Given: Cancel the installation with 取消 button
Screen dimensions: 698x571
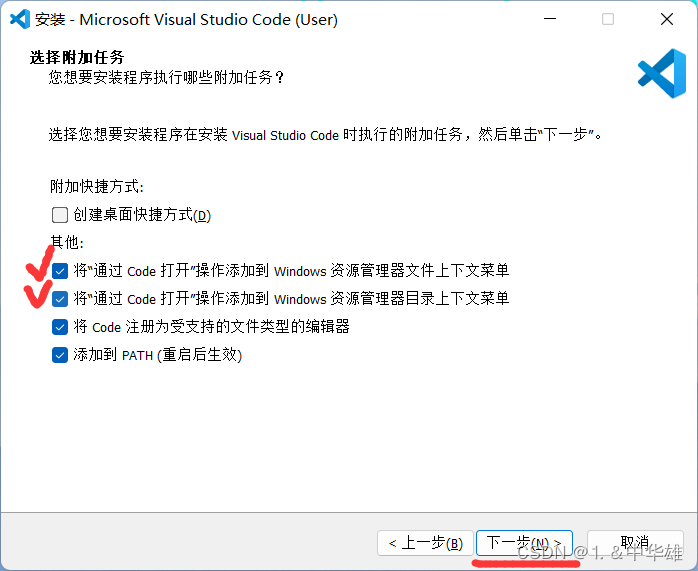Looking at the screenshot, I should point(635,543).
